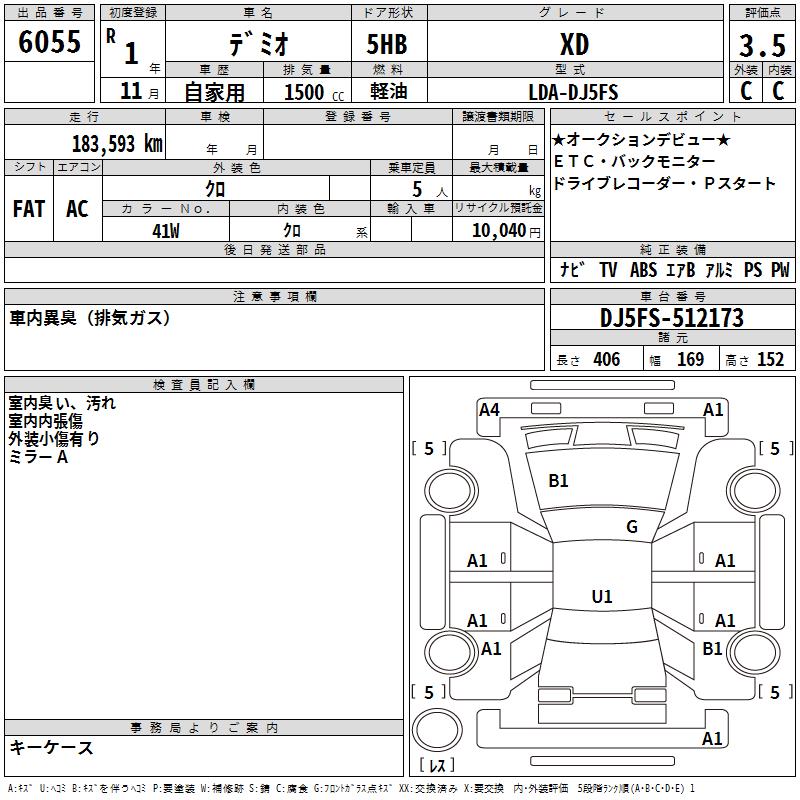Select the length value 406

(607, 360)
